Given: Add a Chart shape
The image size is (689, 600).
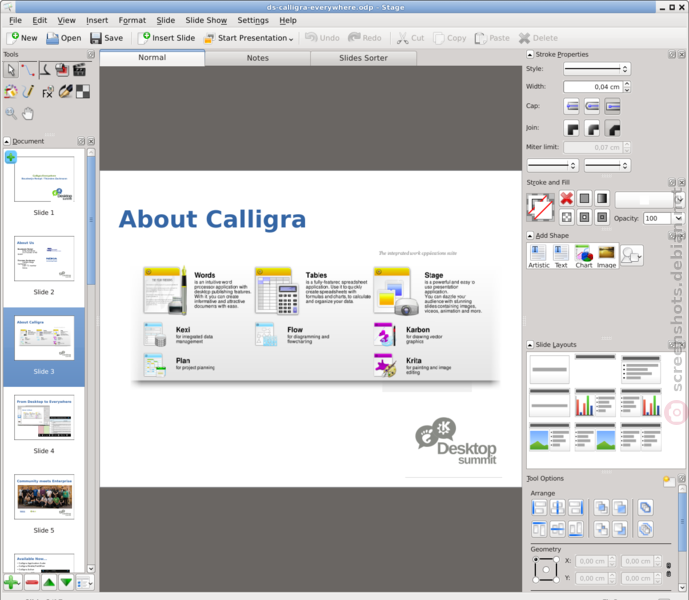Looking at the screenshot, I should point(584,256).
